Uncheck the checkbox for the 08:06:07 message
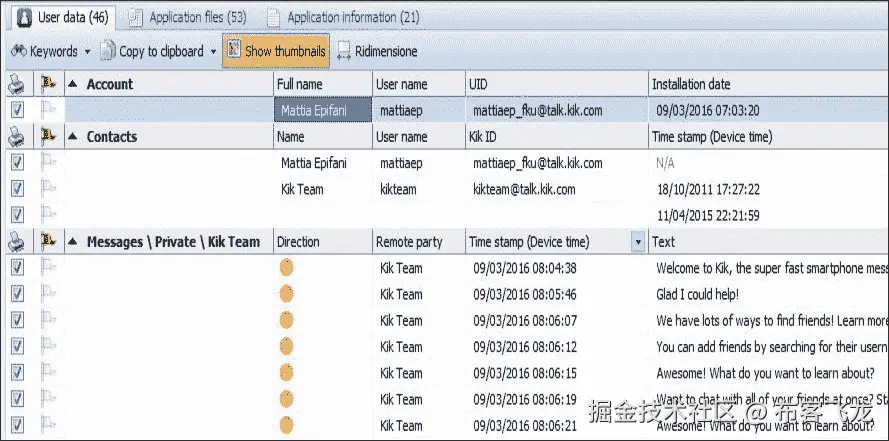 (x=18, y=320)
